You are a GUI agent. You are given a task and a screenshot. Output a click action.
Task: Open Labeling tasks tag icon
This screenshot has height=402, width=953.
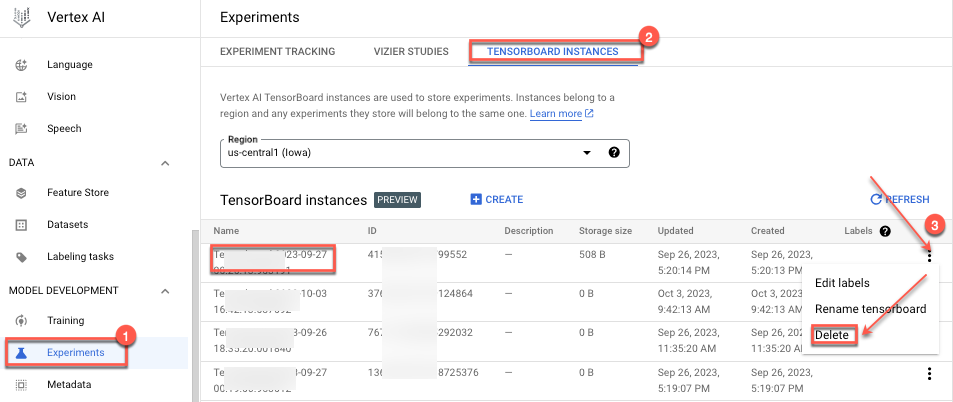coord(21,257)
